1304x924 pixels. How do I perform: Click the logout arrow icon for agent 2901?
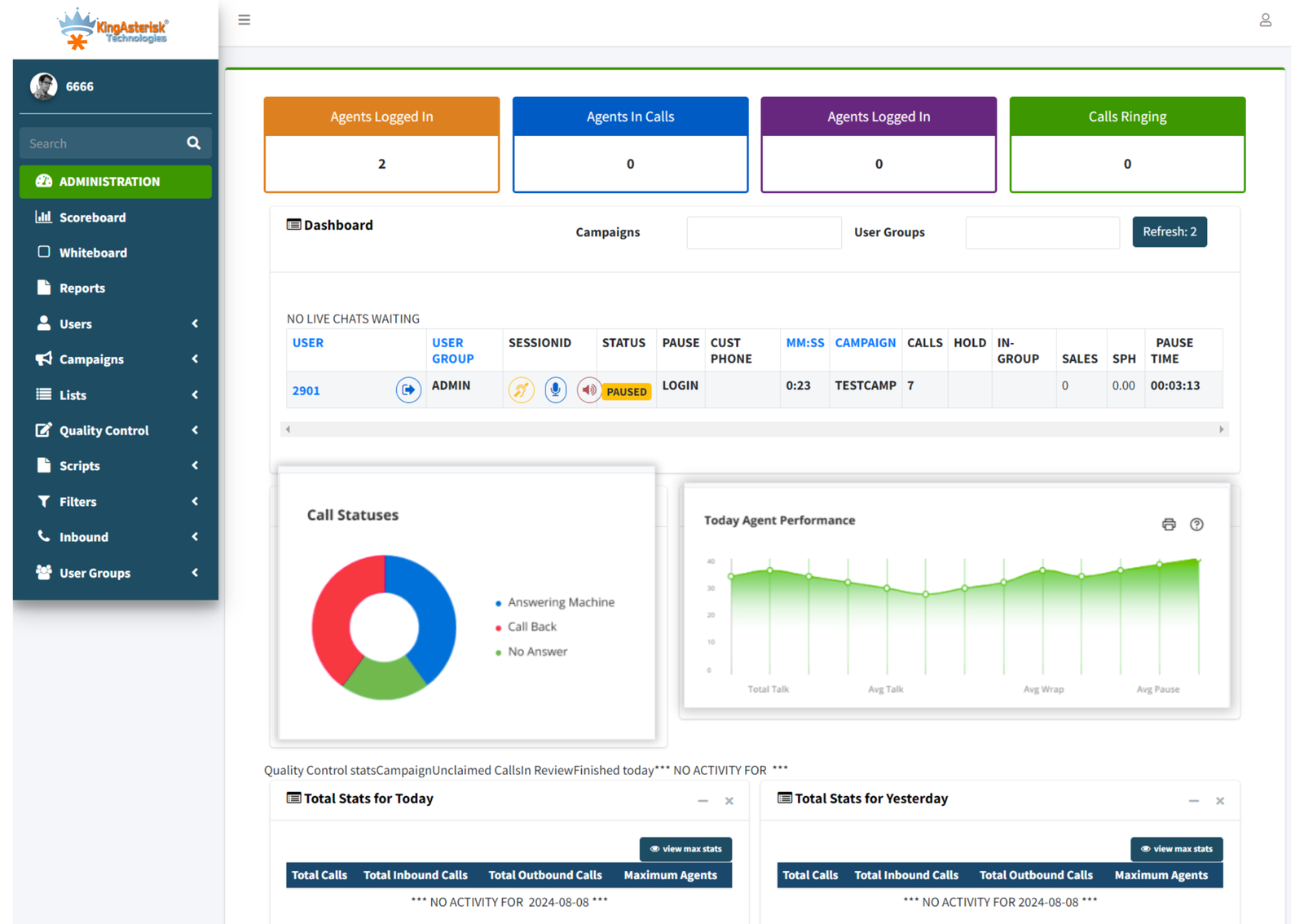[408, 390]
